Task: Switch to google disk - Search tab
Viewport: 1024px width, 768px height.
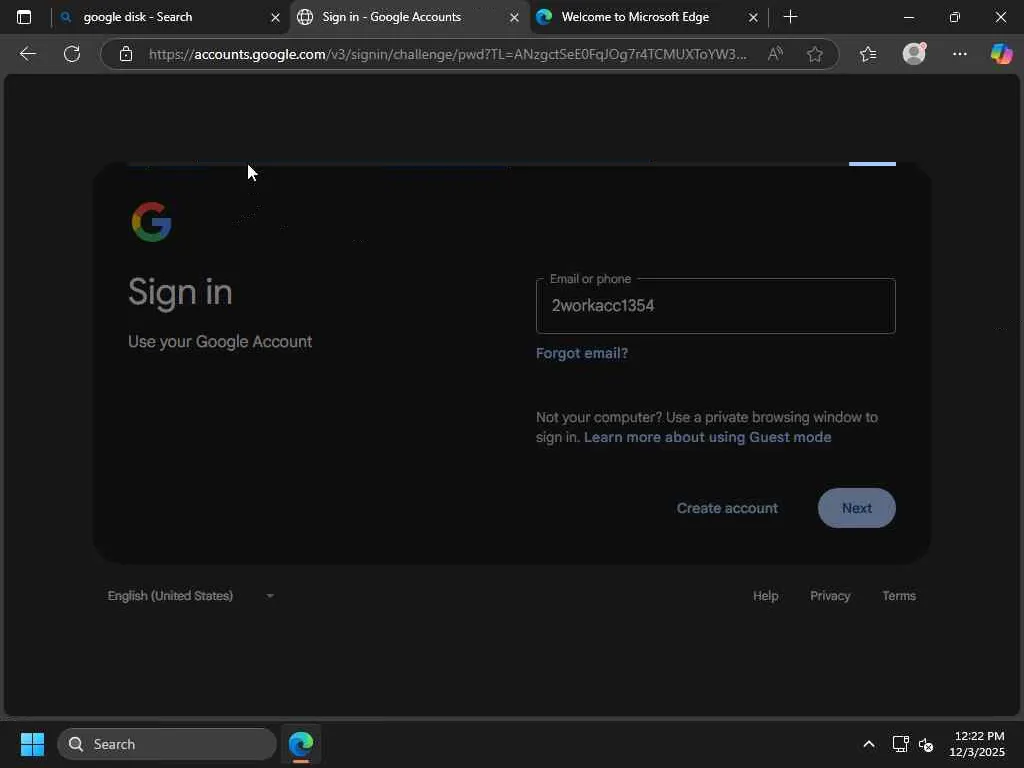Action: click(x=170, y=18)
